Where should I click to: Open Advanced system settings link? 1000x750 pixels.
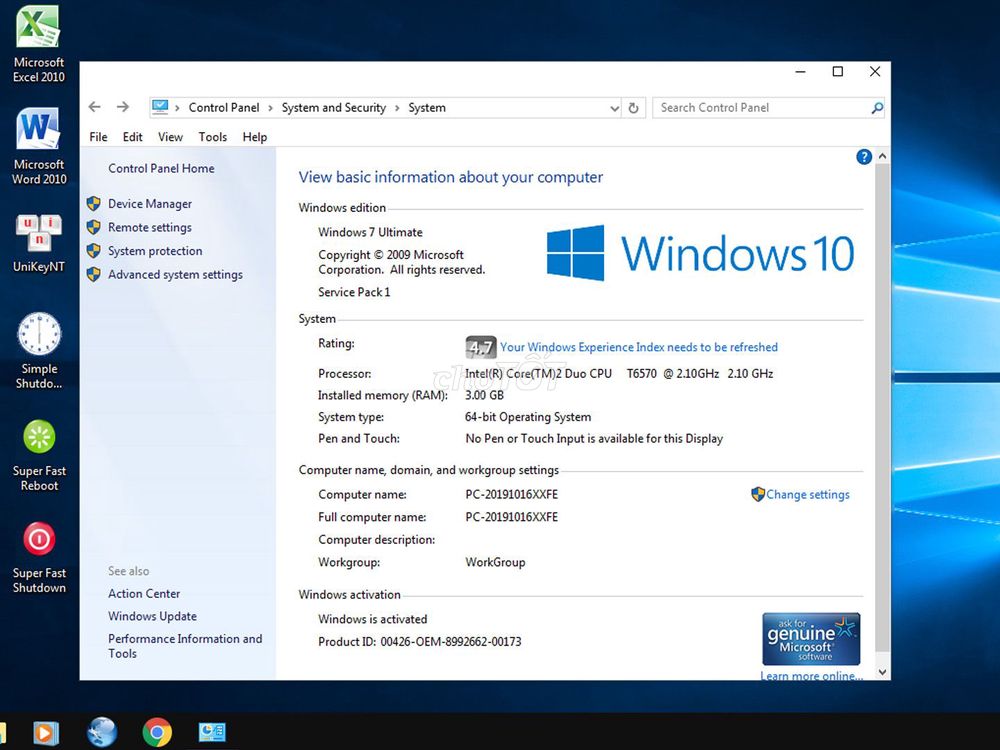click(175, 274)
